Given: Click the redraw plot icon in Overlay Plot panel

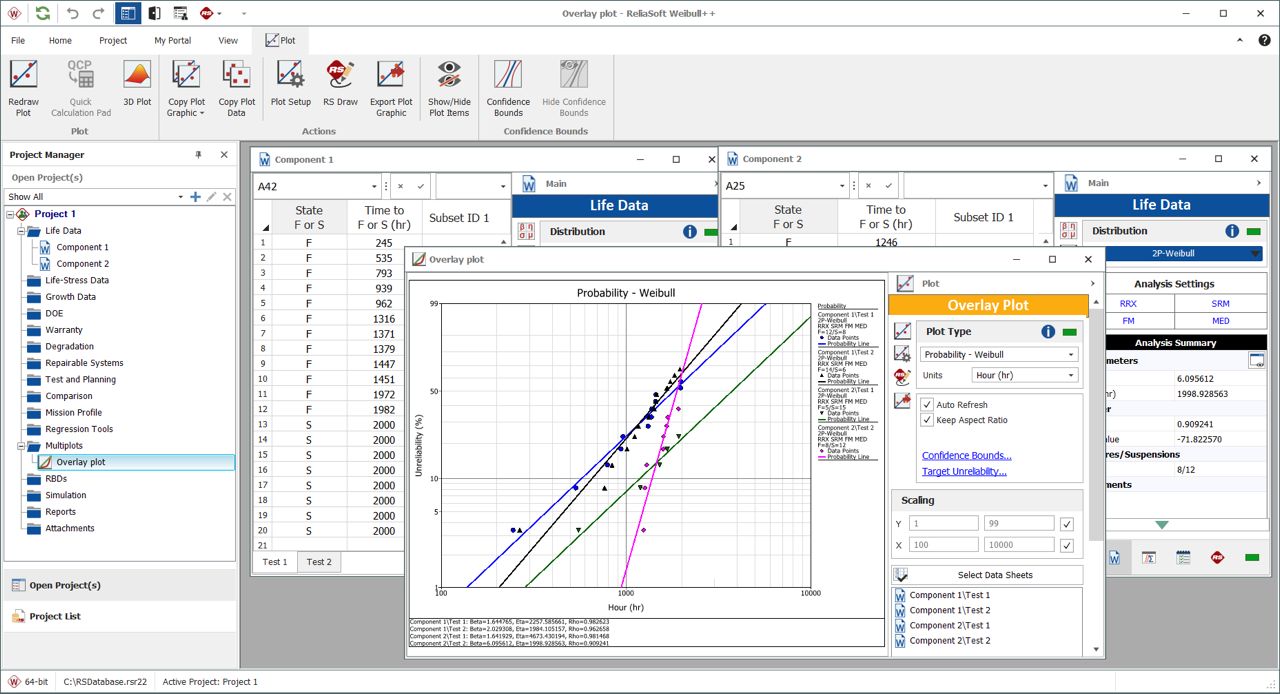Looking at the screenshot, I should (902, 331).
